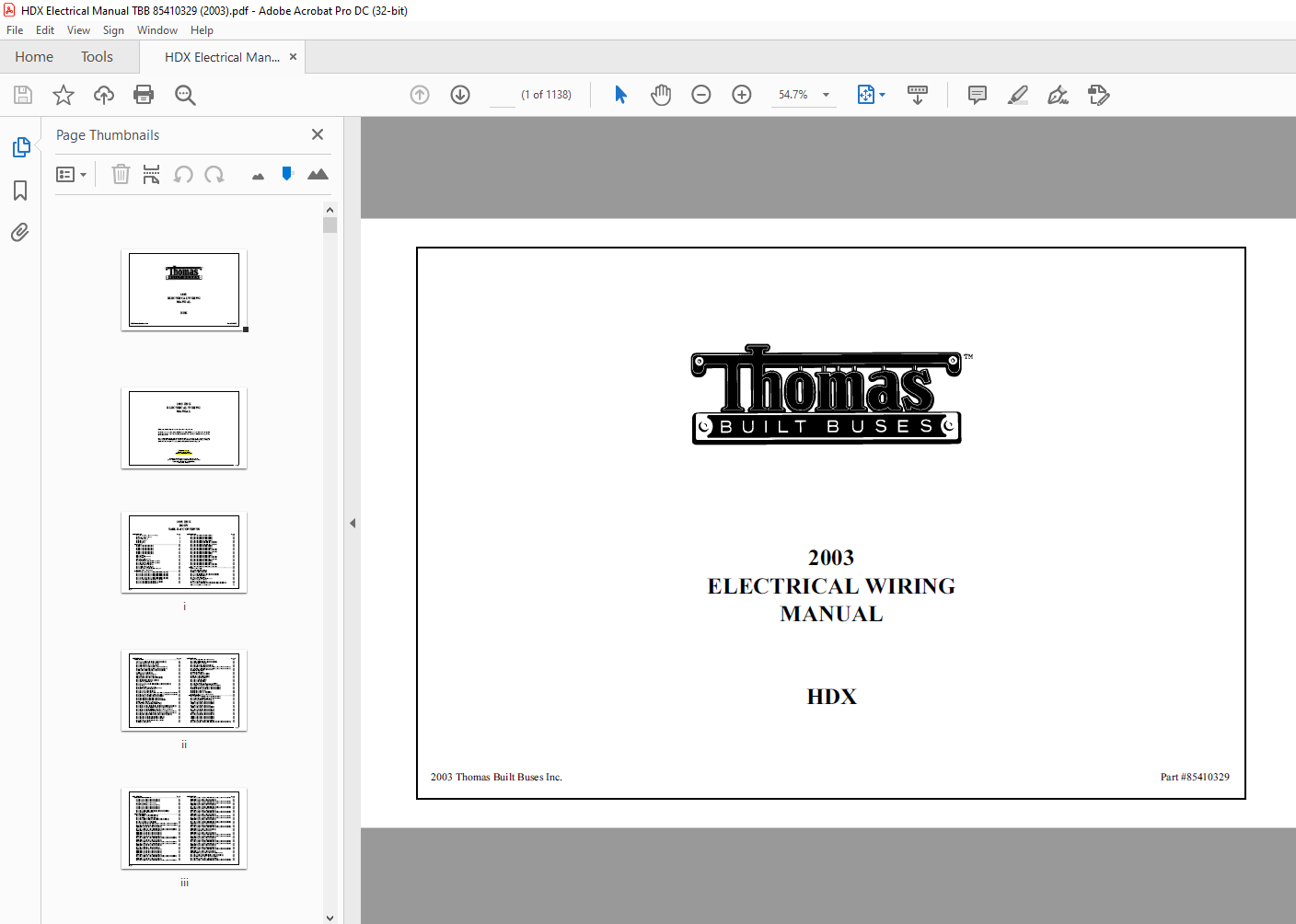Adjust the thumbnail size slider handle

click(287, 173)
